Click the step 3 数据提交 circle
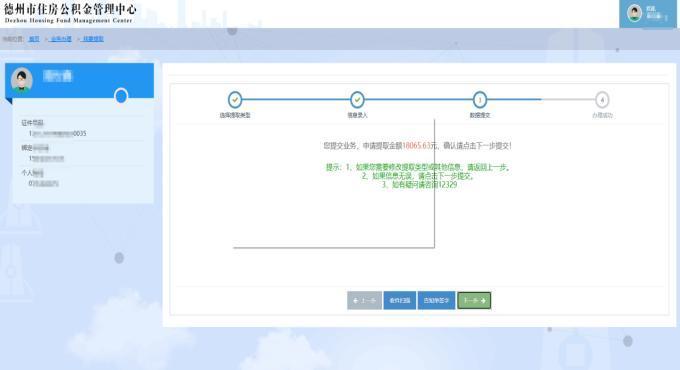680x370 pixels. (480, 100)
